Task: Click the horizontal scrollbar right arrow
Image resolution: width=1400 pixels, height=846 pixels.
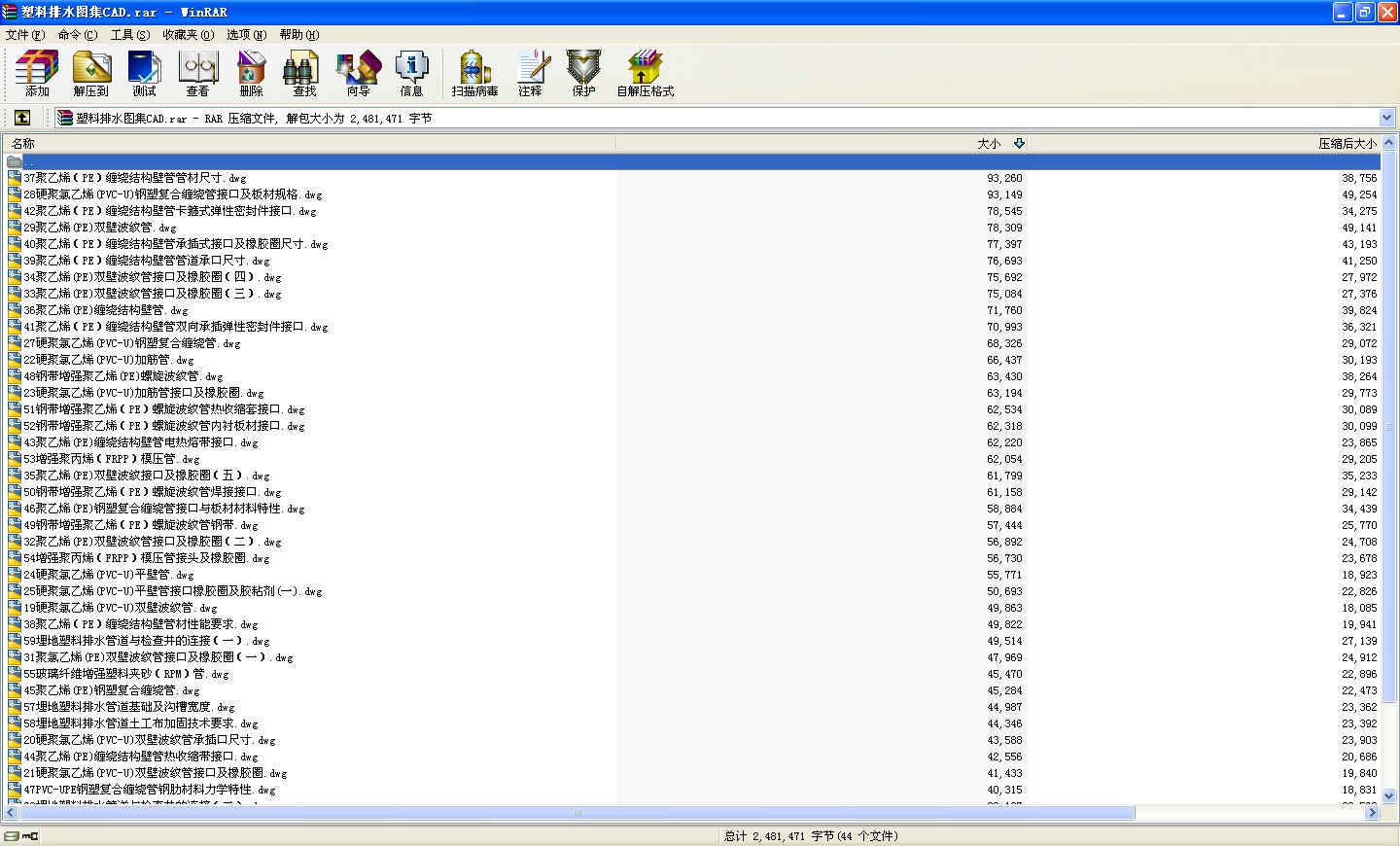Action: pos(1372,812)
